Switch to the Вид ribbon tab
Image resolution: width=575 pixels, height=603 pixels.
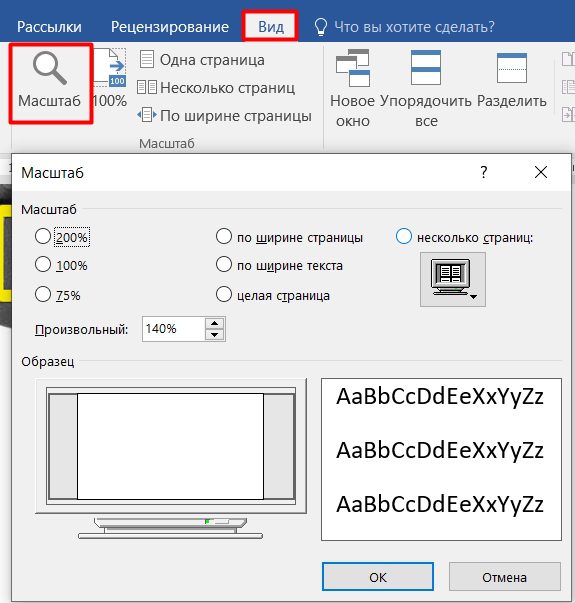click(270, 27)
